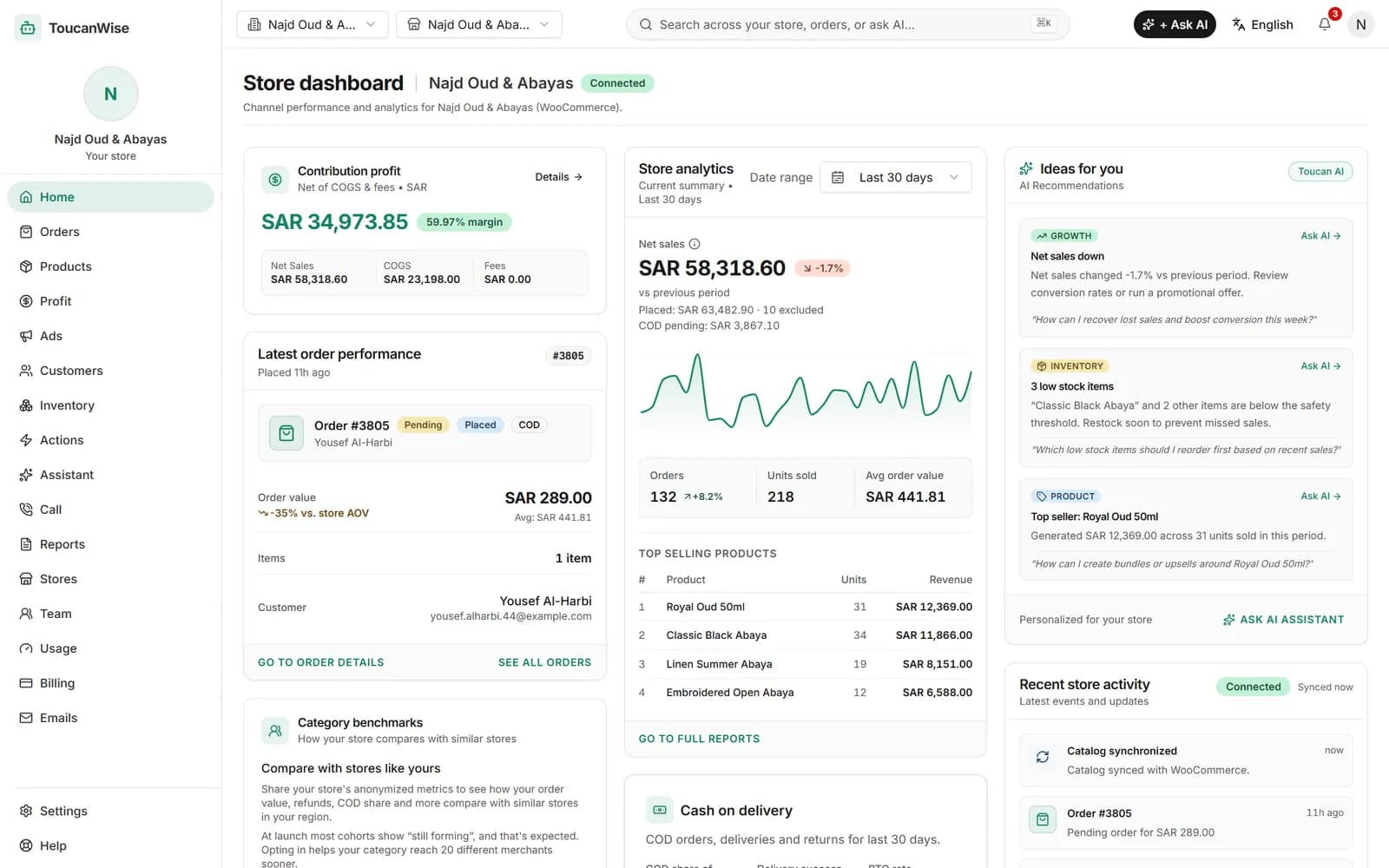Open the N user avatar menu
1389x868 pixels.
click(x=1360, y=24)
